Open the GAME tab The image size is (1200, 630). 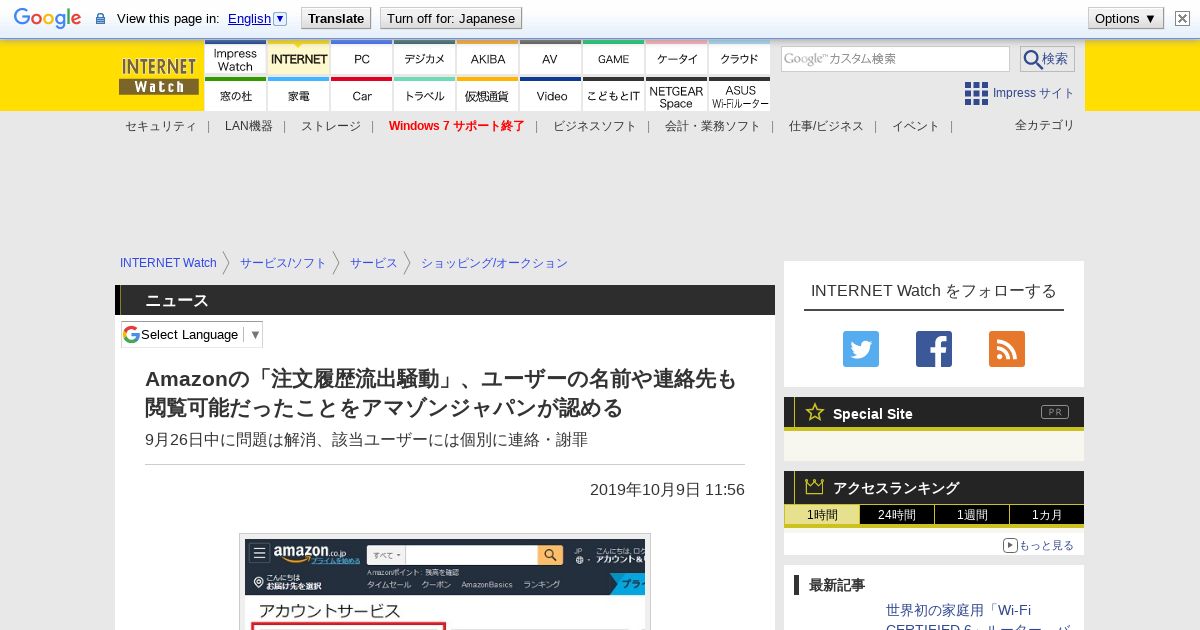[613, 59]
